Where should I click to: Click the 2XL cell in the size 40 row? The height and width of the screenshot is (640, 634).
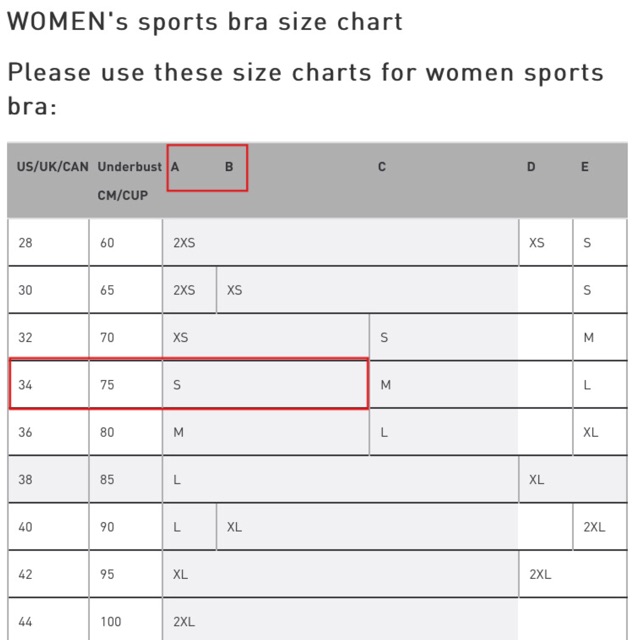pyautogui.click(x=594, y=527)
